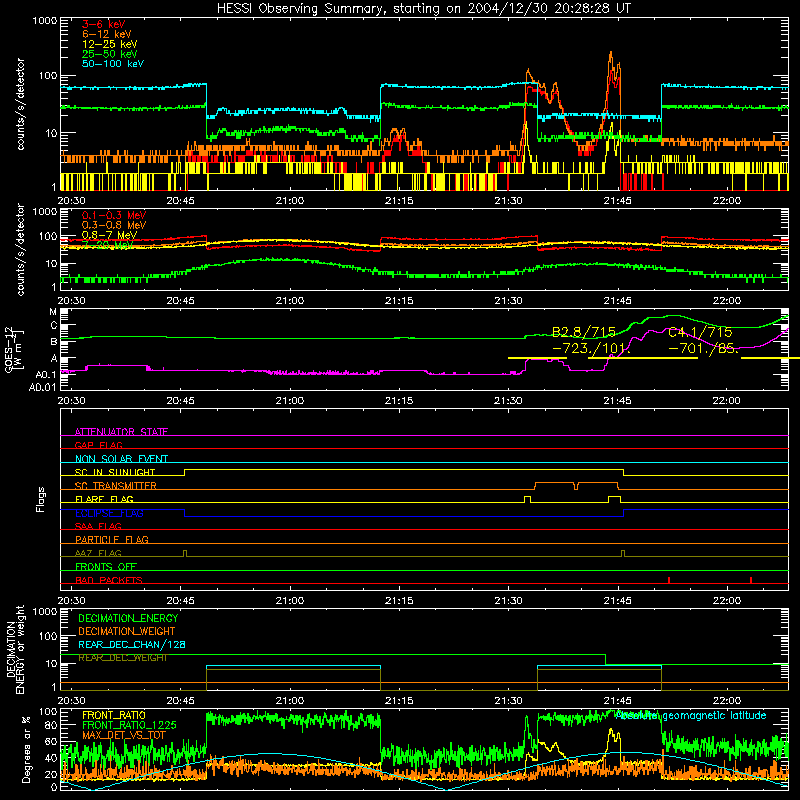Select the SAA_FLAG label
The image size is (800, 800).
coord(98,526)
